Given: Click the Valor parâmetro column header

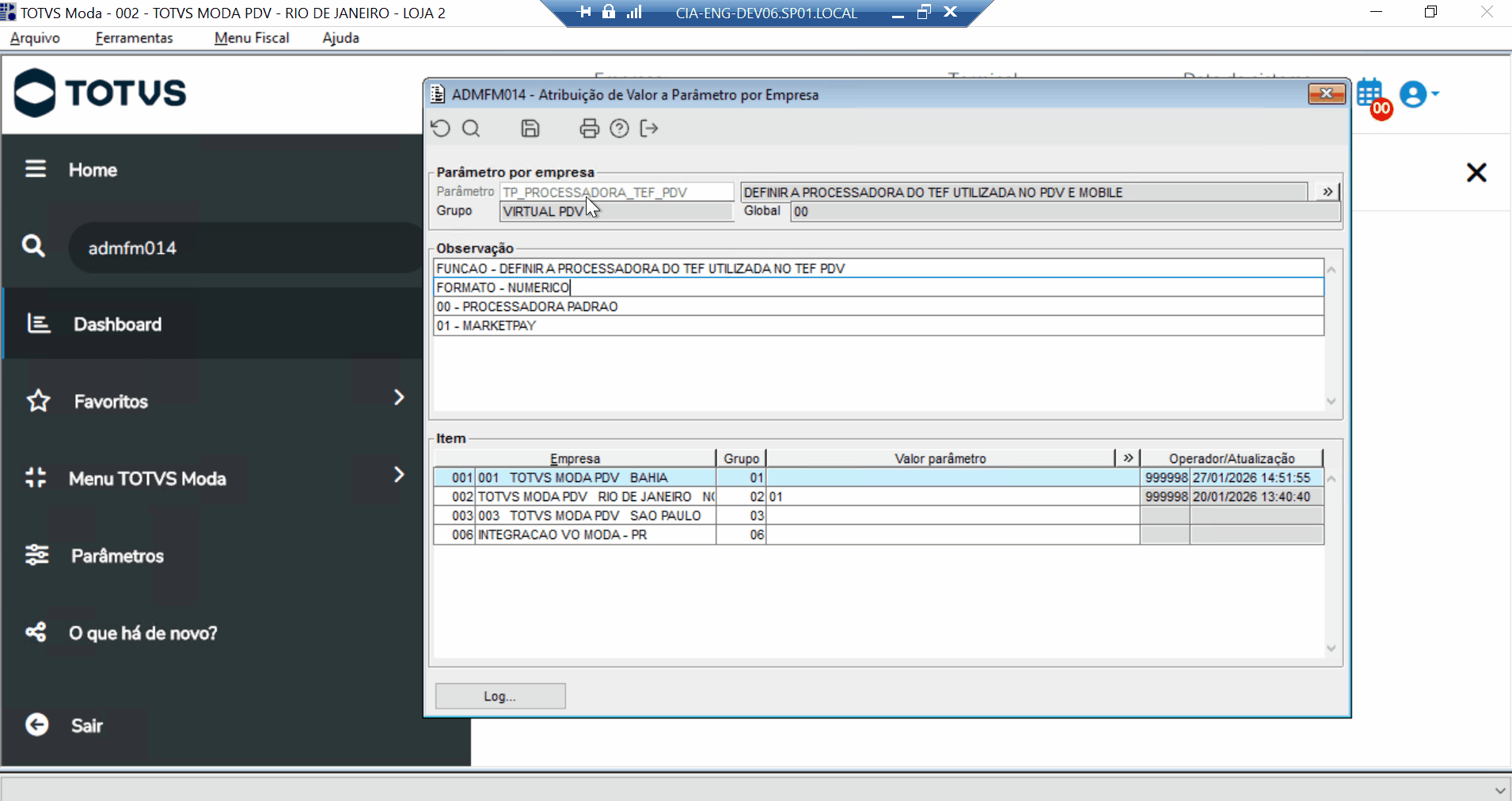Looking at the screenshot, I should tap(940, 458).
